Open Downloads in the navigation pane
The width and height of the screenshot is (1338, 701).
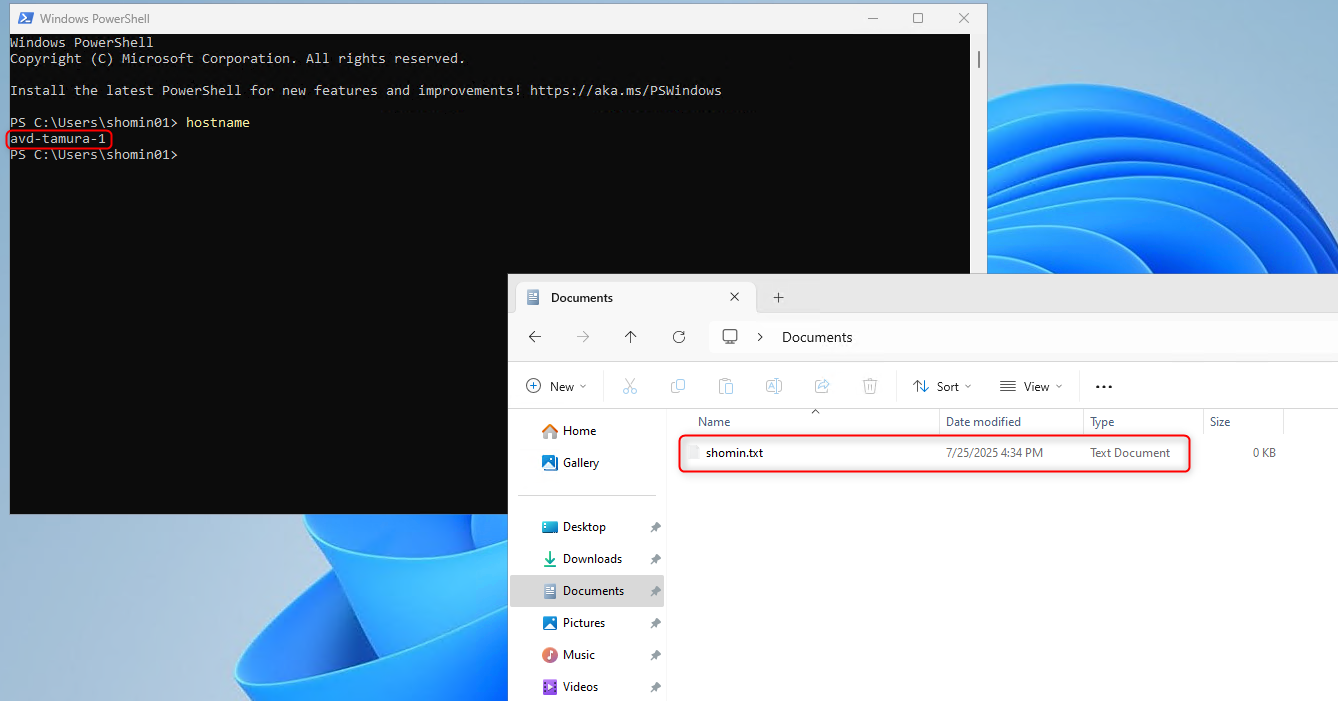(x=581, y=559)
